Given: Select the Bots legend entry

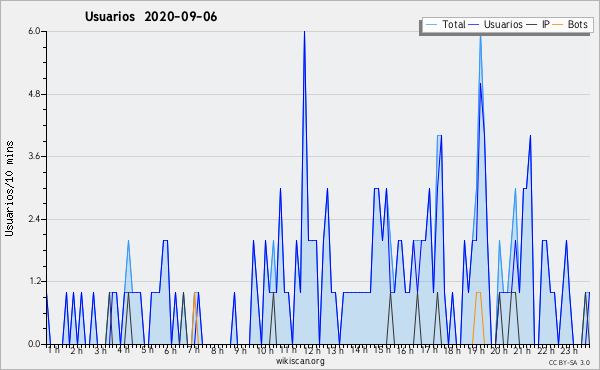Looking at the screenshot, I should click(x=570, y=24).
